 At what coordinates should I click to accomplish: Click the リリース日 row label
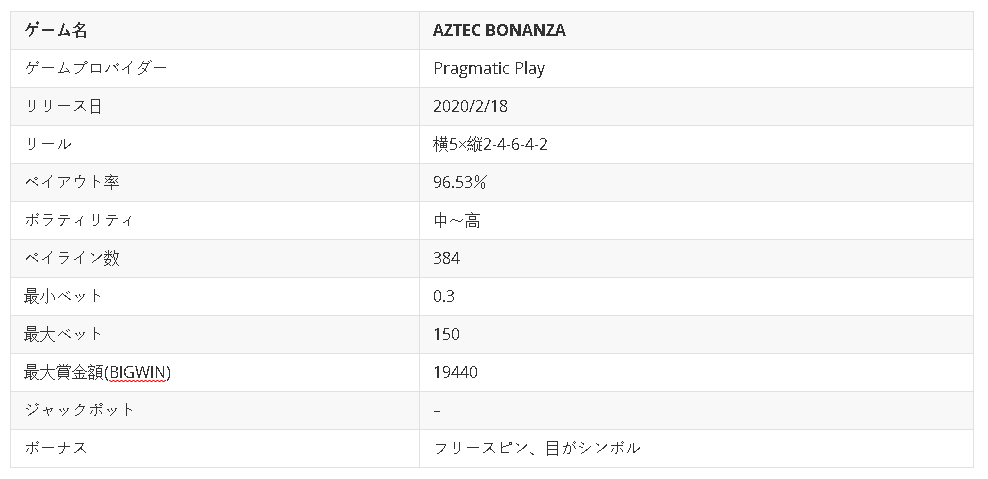[63, 106]
